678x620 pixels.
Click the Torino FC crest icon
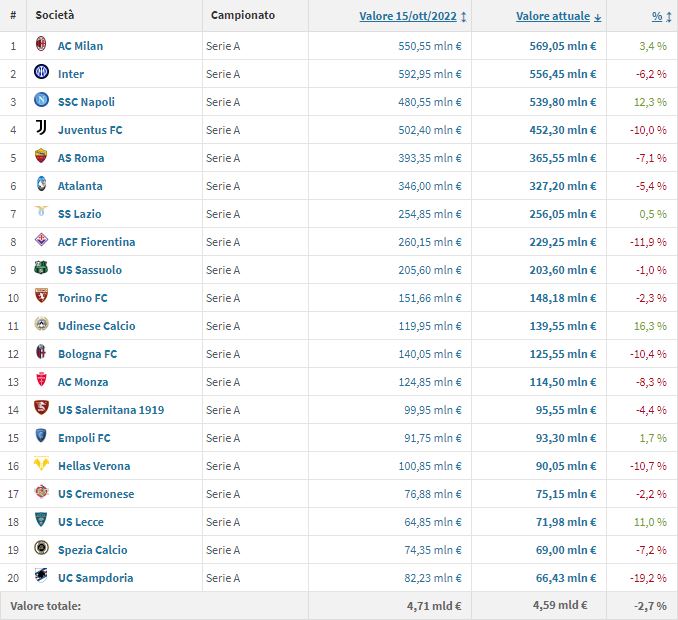[41, 298]
